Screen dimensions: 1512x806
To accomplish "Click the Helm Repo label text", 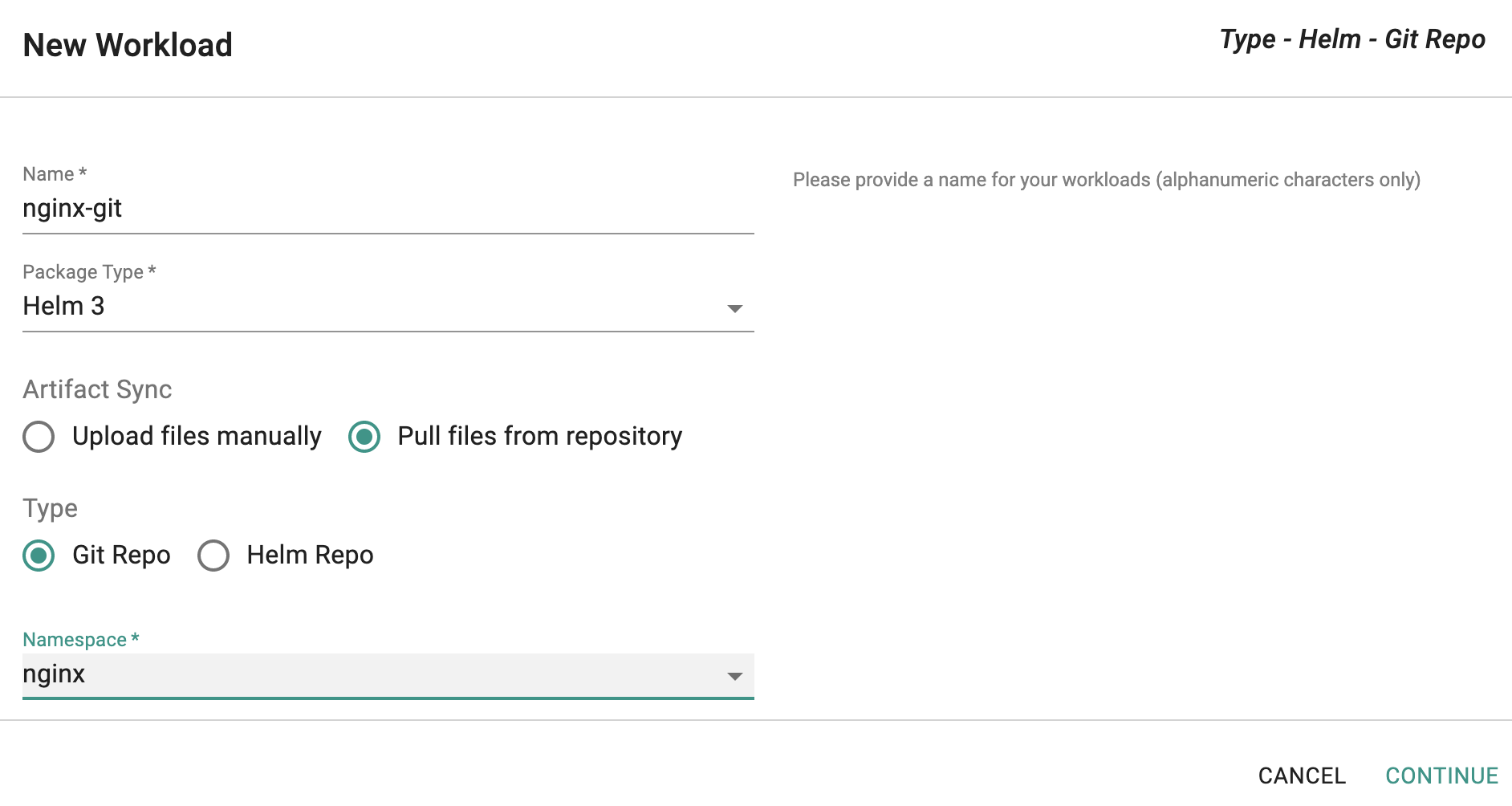I will (310, 555).
